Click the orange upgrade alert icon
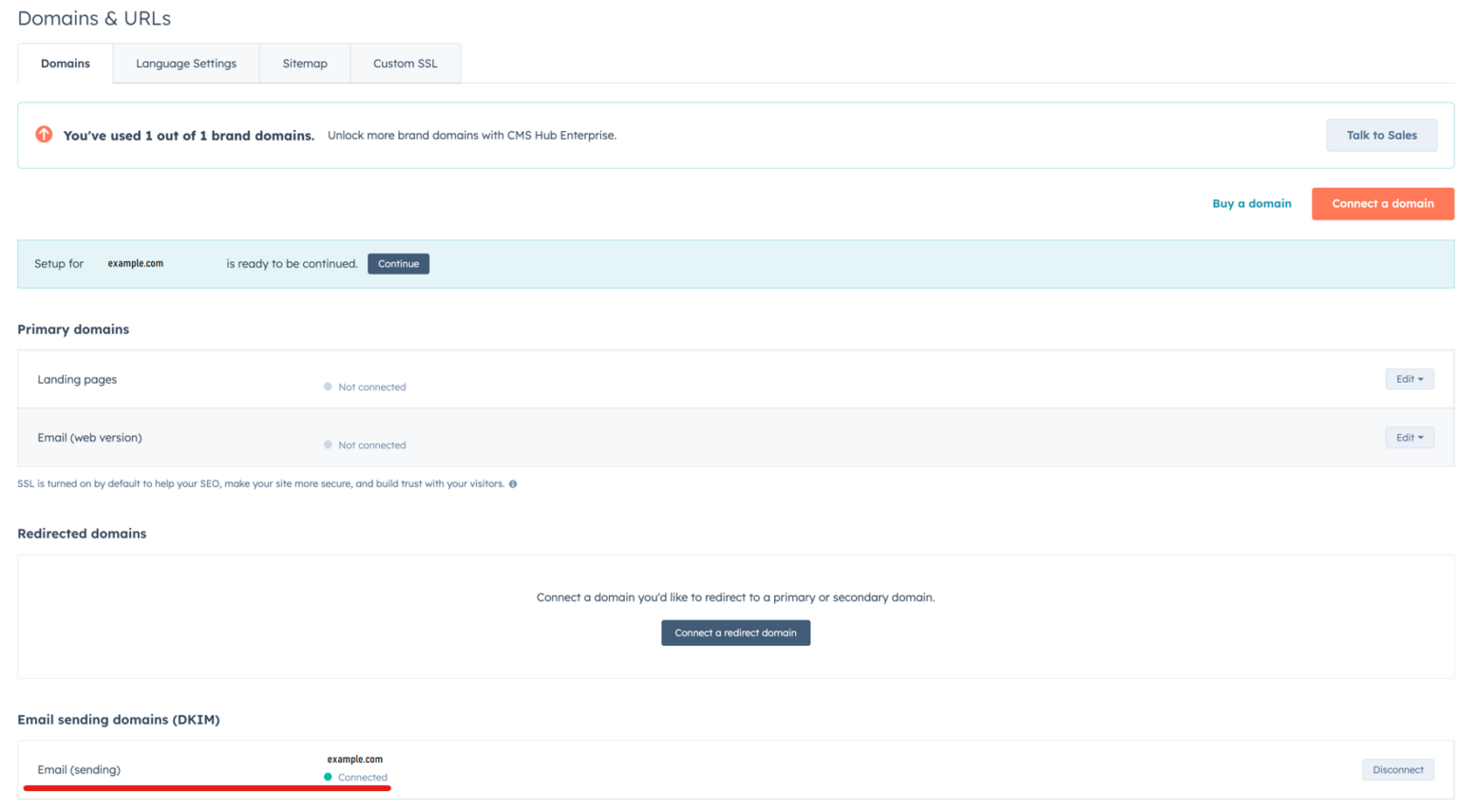 click(43, 135)
